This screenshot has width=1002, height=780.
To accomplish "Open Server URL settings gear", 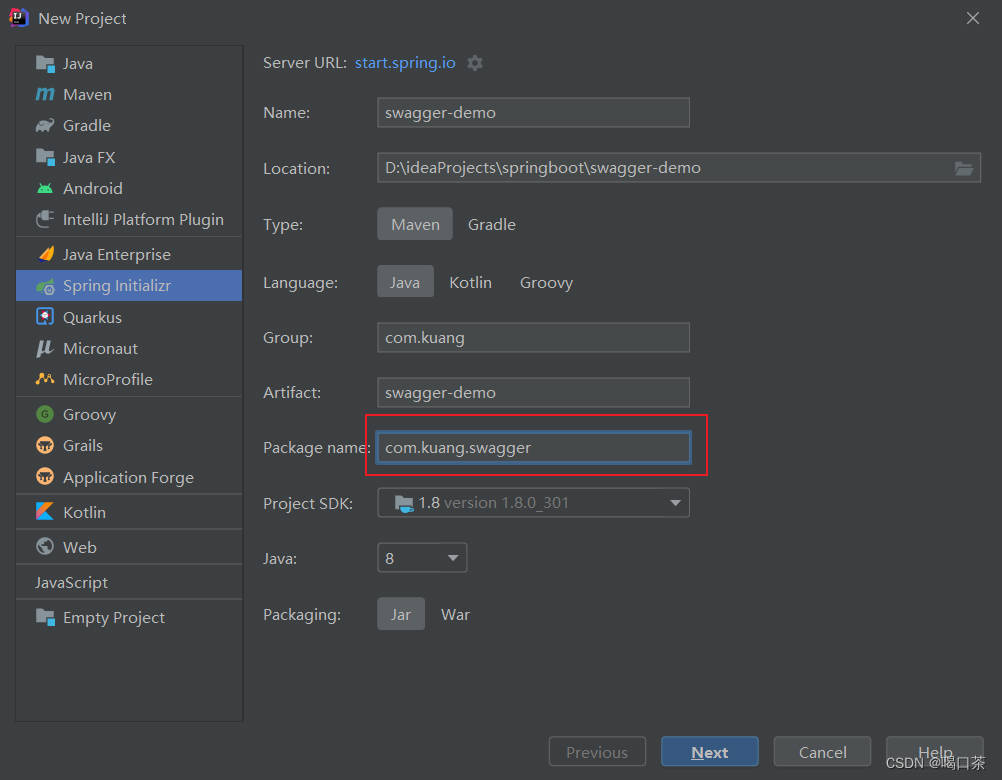I will 475,63.
